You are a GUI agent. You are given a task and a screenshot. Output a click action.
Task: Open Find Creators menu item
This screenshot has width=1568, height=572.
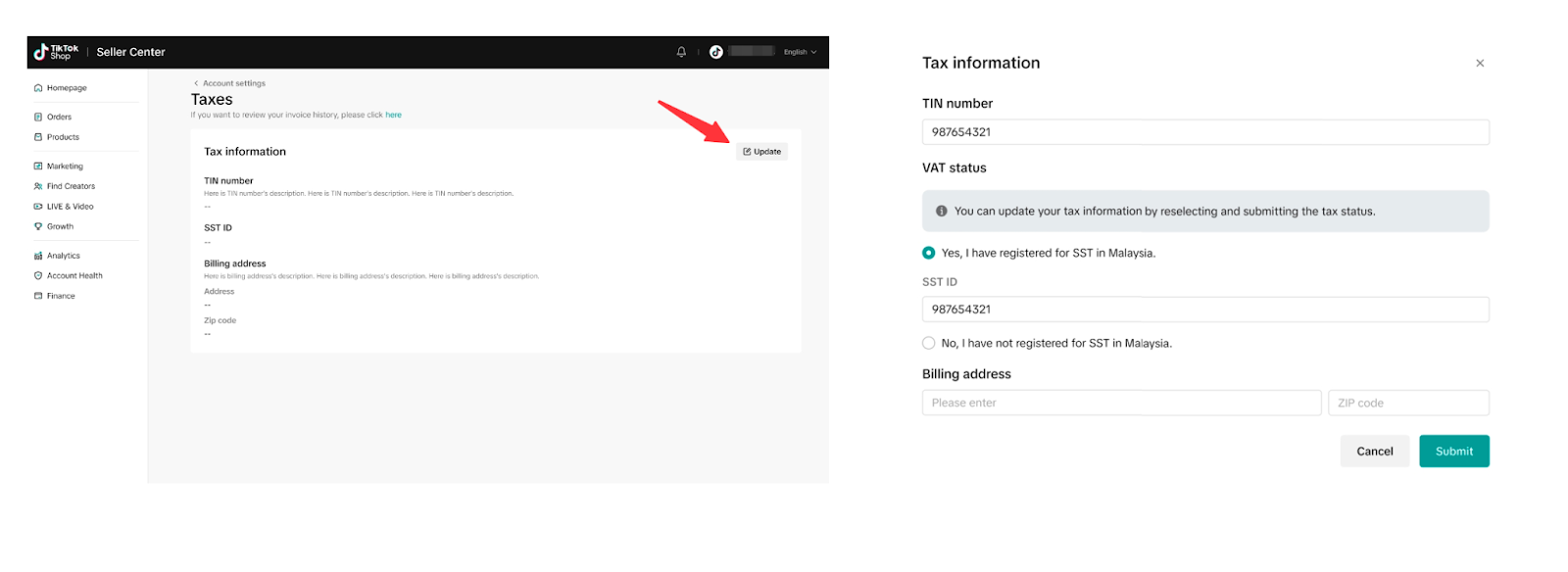71,186
